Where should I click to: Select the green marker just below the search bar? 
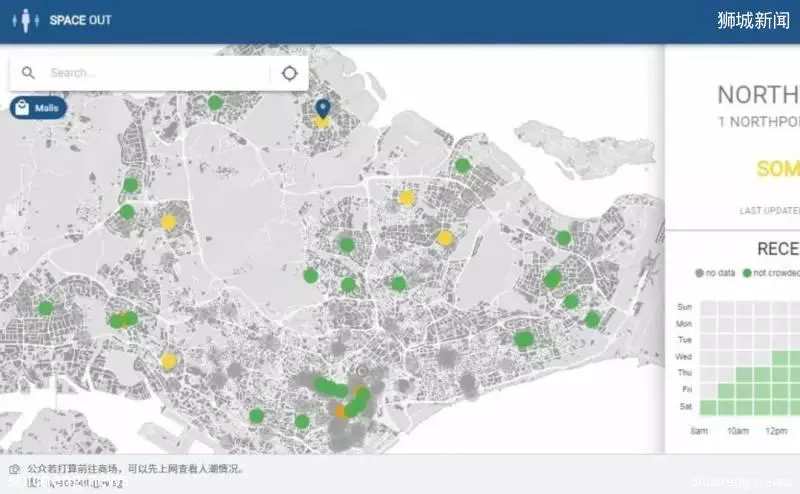click(x=215, y=103)
